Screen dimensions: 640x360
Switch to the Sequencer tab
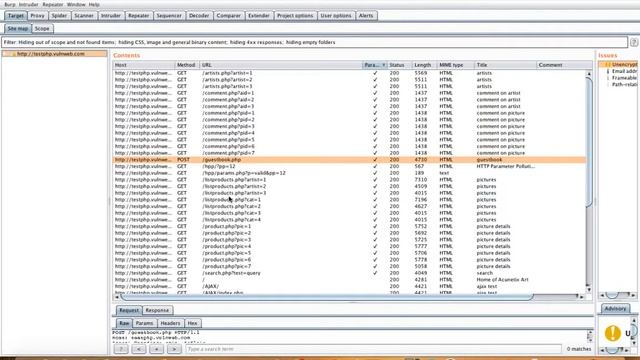point(169,16)
